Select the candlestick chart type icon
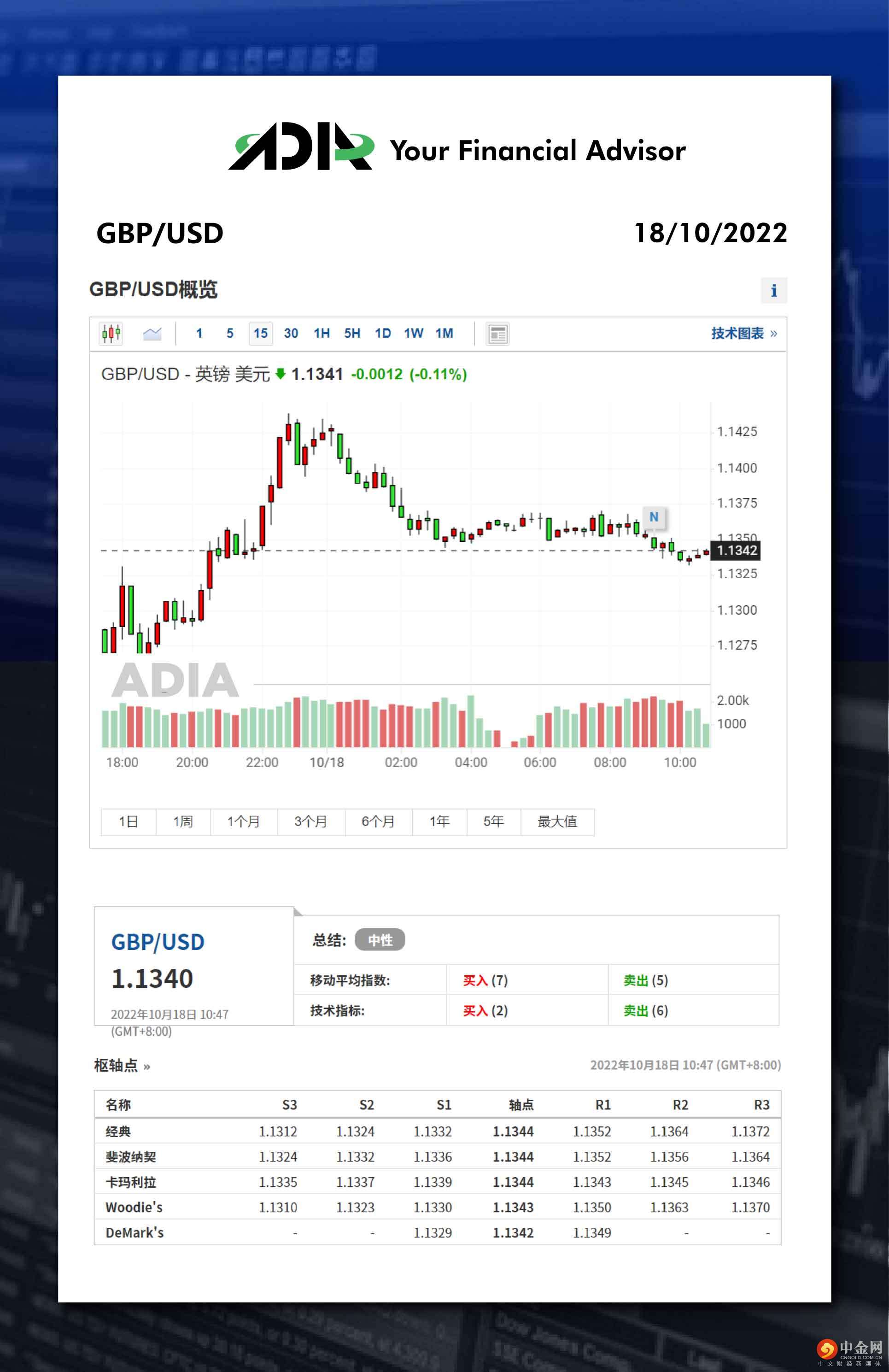This screenshot has height=1372, width=889. tap(111, 333)
